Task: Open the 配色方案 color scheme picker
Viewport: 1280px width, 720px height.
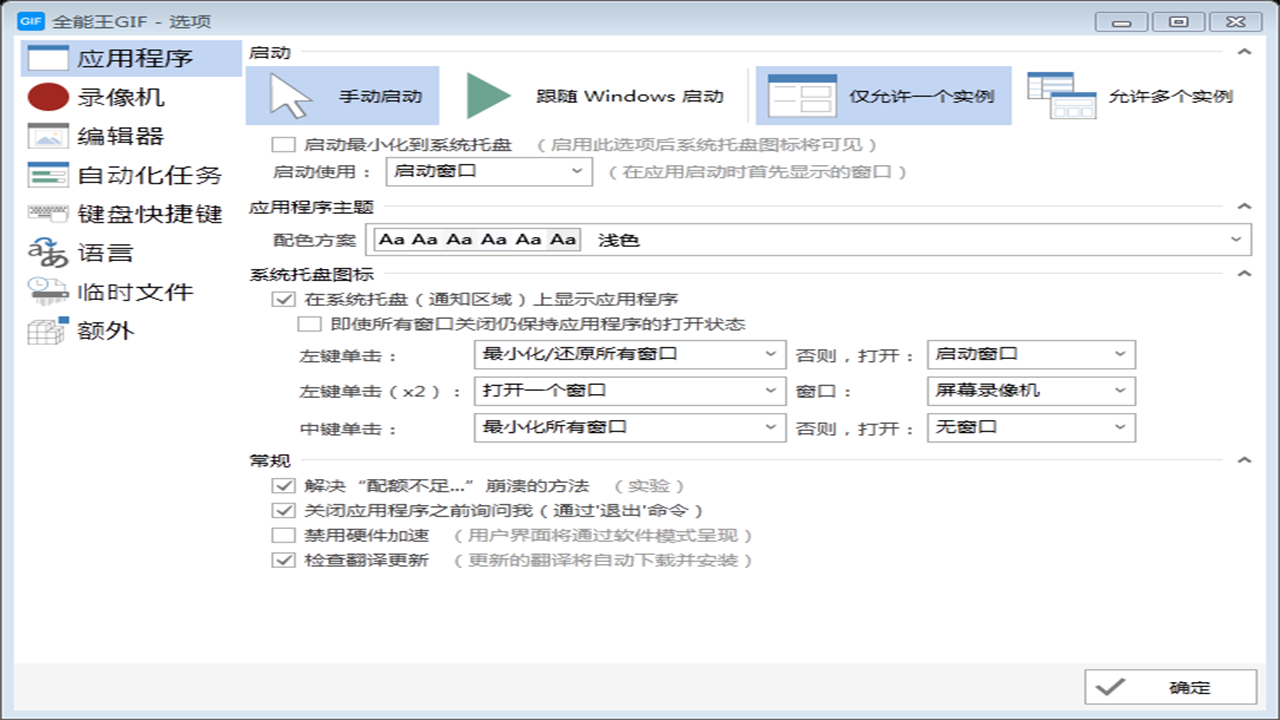Action: coord(810,239)
